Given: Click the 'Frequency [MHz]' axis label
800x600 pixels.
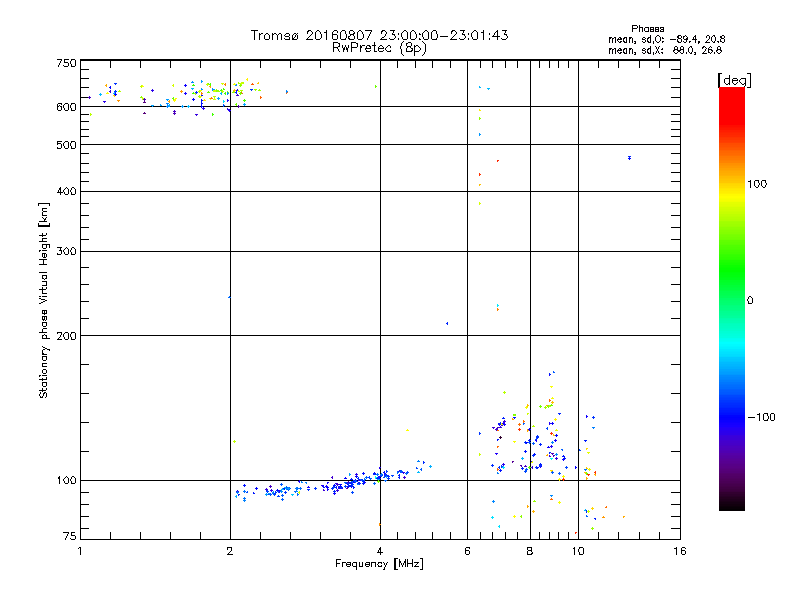Looking at the screenshot, I should [x=379, y=564].
